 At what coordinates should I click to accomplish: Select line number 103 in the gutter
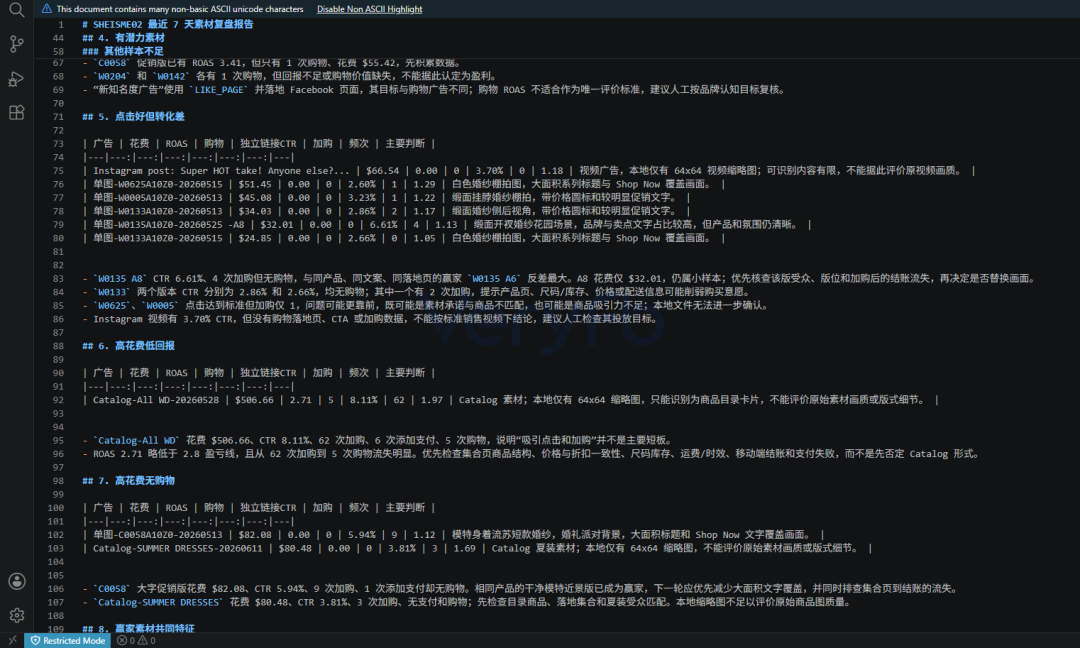56,548
